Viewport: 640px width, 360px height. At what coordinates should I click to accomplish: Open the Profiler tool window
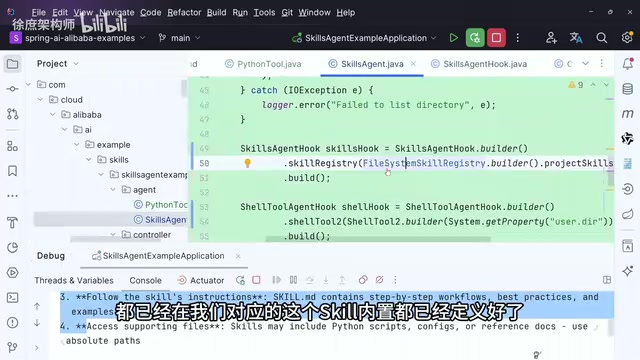click(13, 248)
